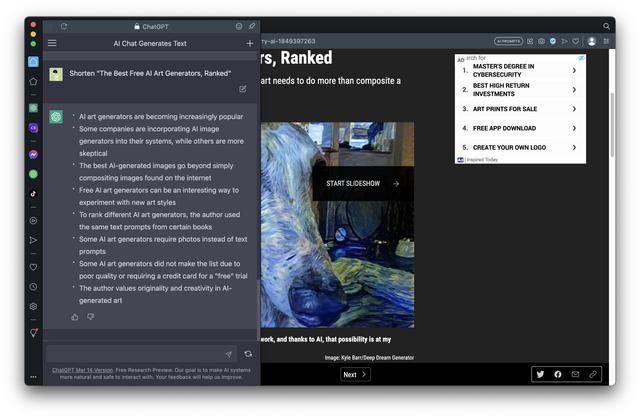Viewport: 640px width, 418px height.
Task: Click the Start Slideshow button
Action: coord(363,184)
